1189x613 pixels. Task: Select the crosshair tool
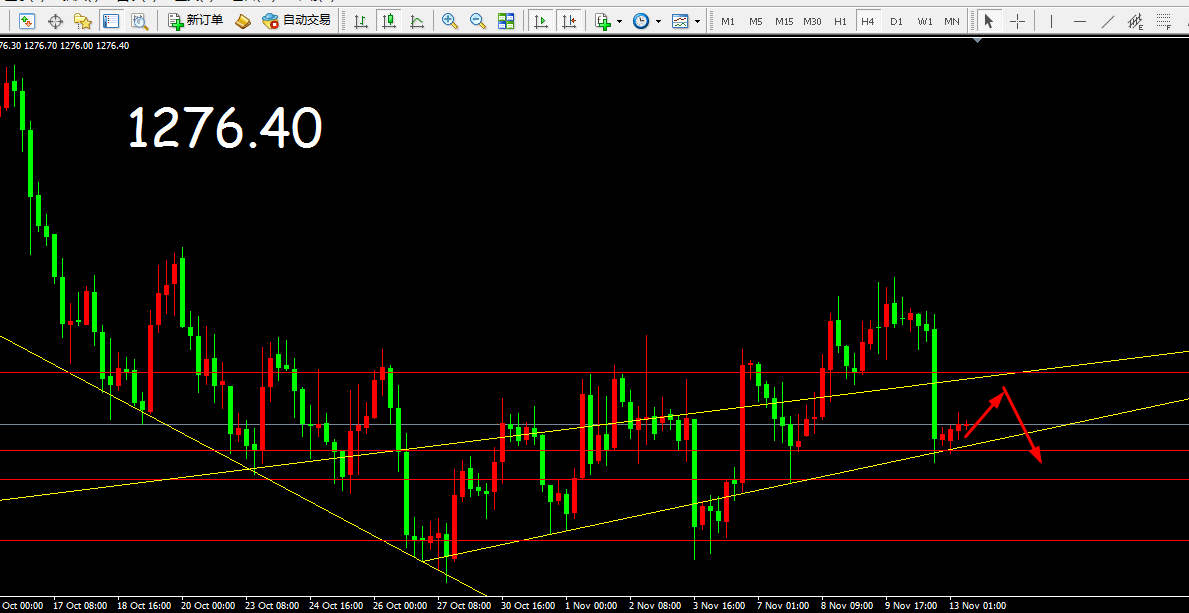[1017, 21]
